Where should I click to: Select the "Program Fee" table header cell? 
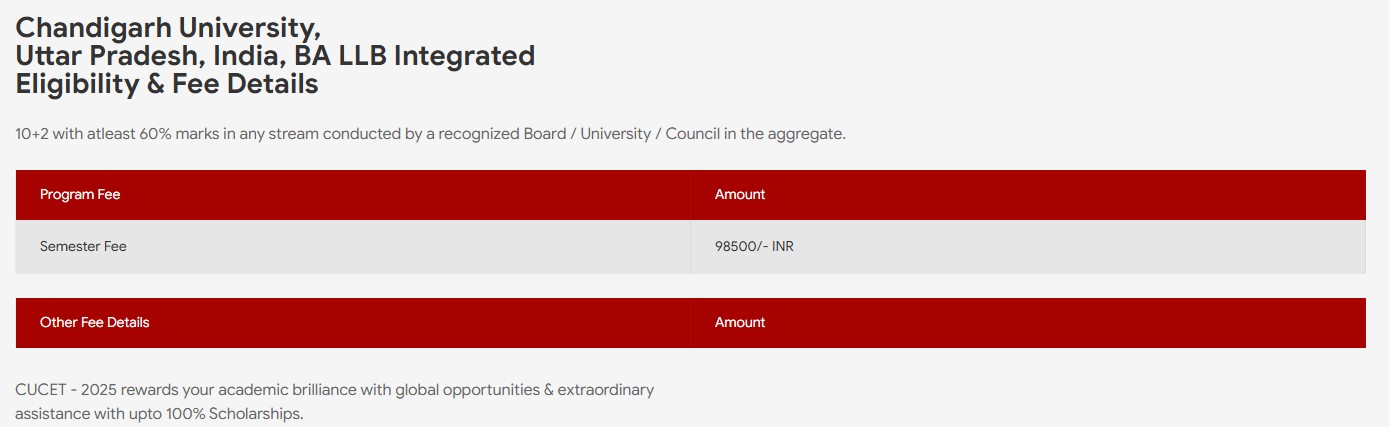tap(80, 195)
